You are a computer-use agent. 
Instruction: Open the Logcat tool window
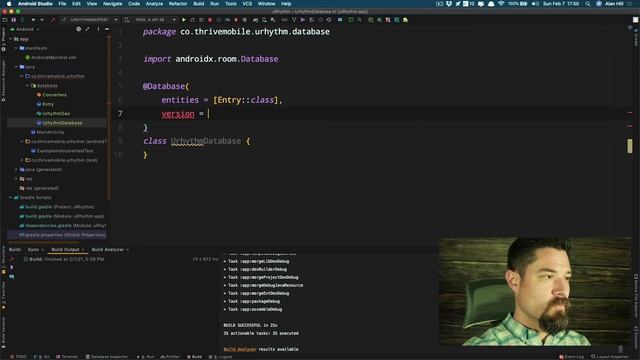[x=221, y=357]
